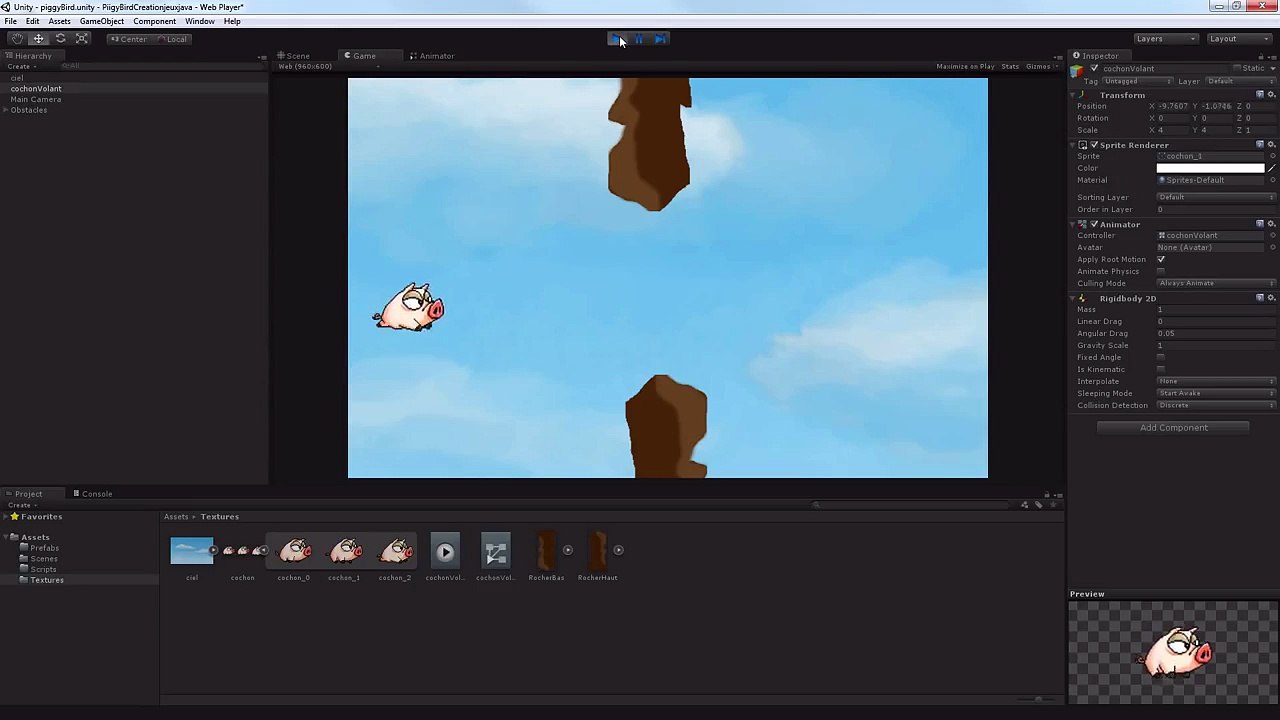The height and width of the screenshot is (720, 1280).
Task: Click the Pause button
Action: 639,39
